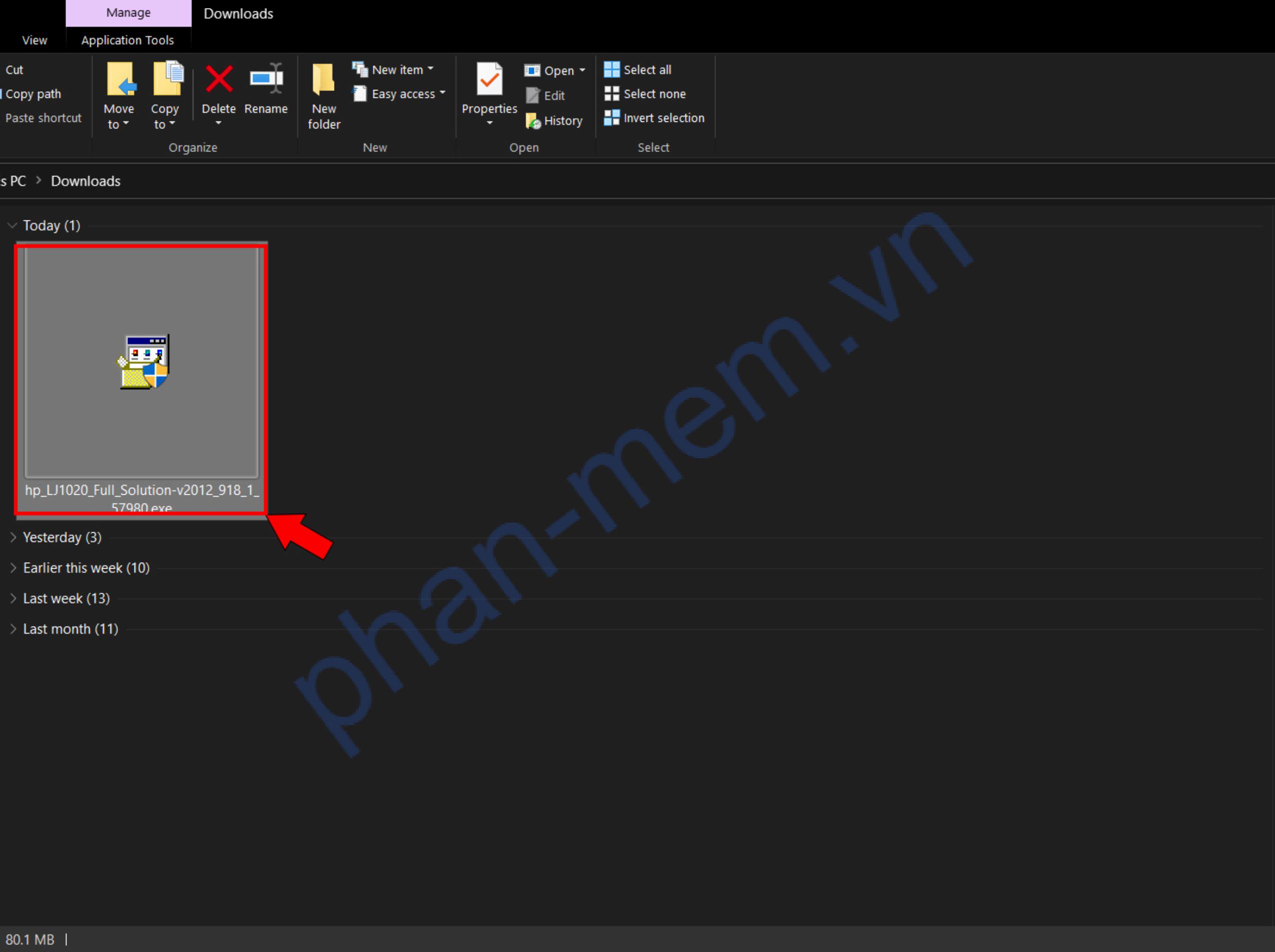Select hp_LJ1020_Full_Solution exe file thumbnail

tap(142, 363)
